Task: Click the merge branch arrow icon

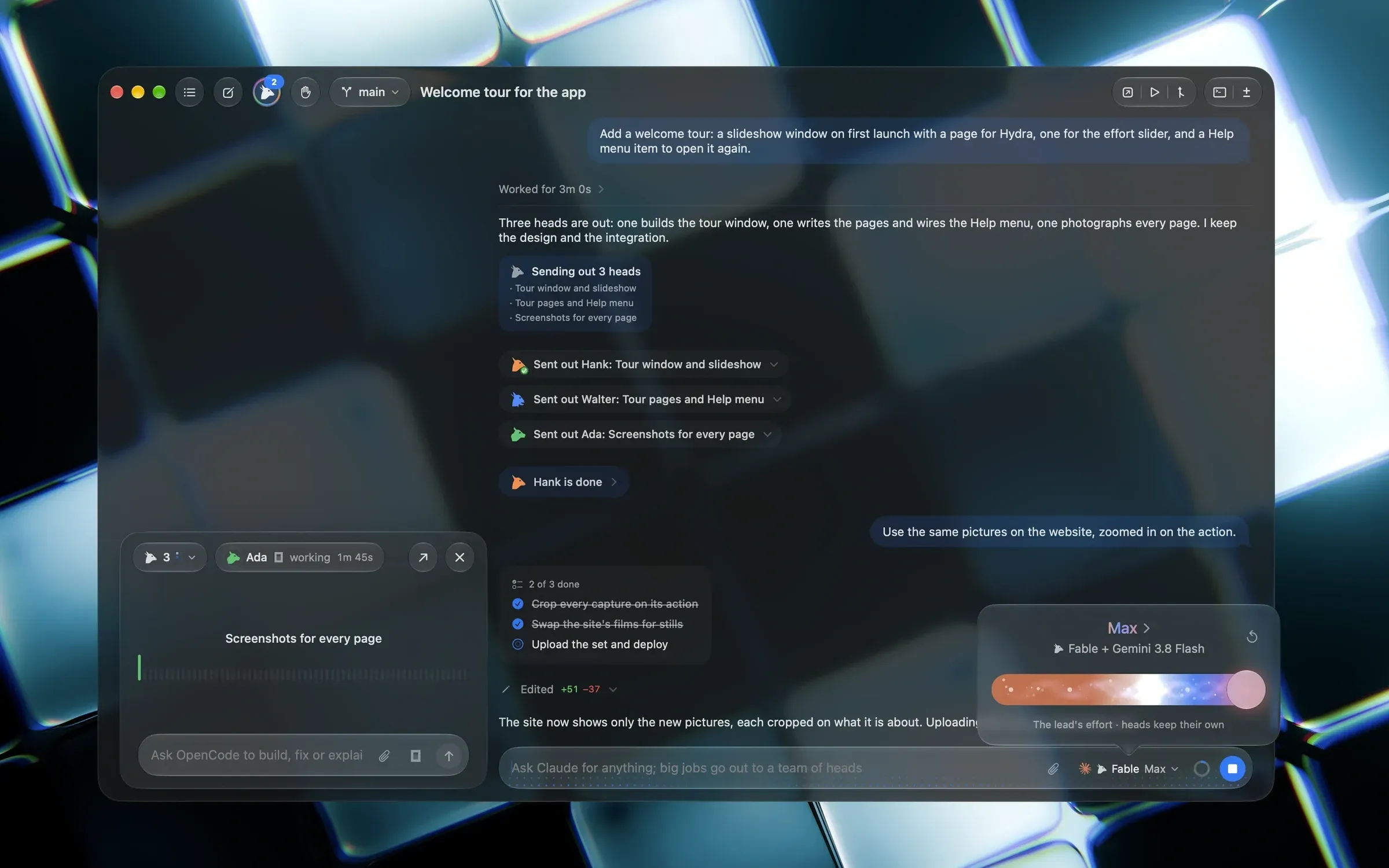Action: click(x=1181, y=92)
